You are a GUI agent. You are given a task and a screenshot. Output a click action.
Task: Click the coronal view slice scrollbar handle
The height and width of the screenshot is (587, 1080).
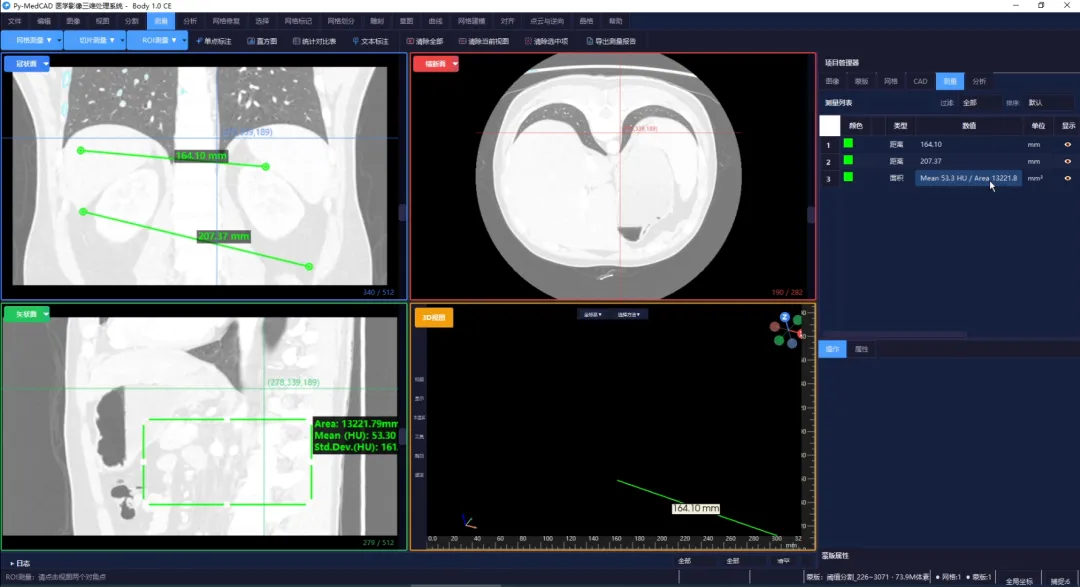pyautogui.click(x=403, y=213)
